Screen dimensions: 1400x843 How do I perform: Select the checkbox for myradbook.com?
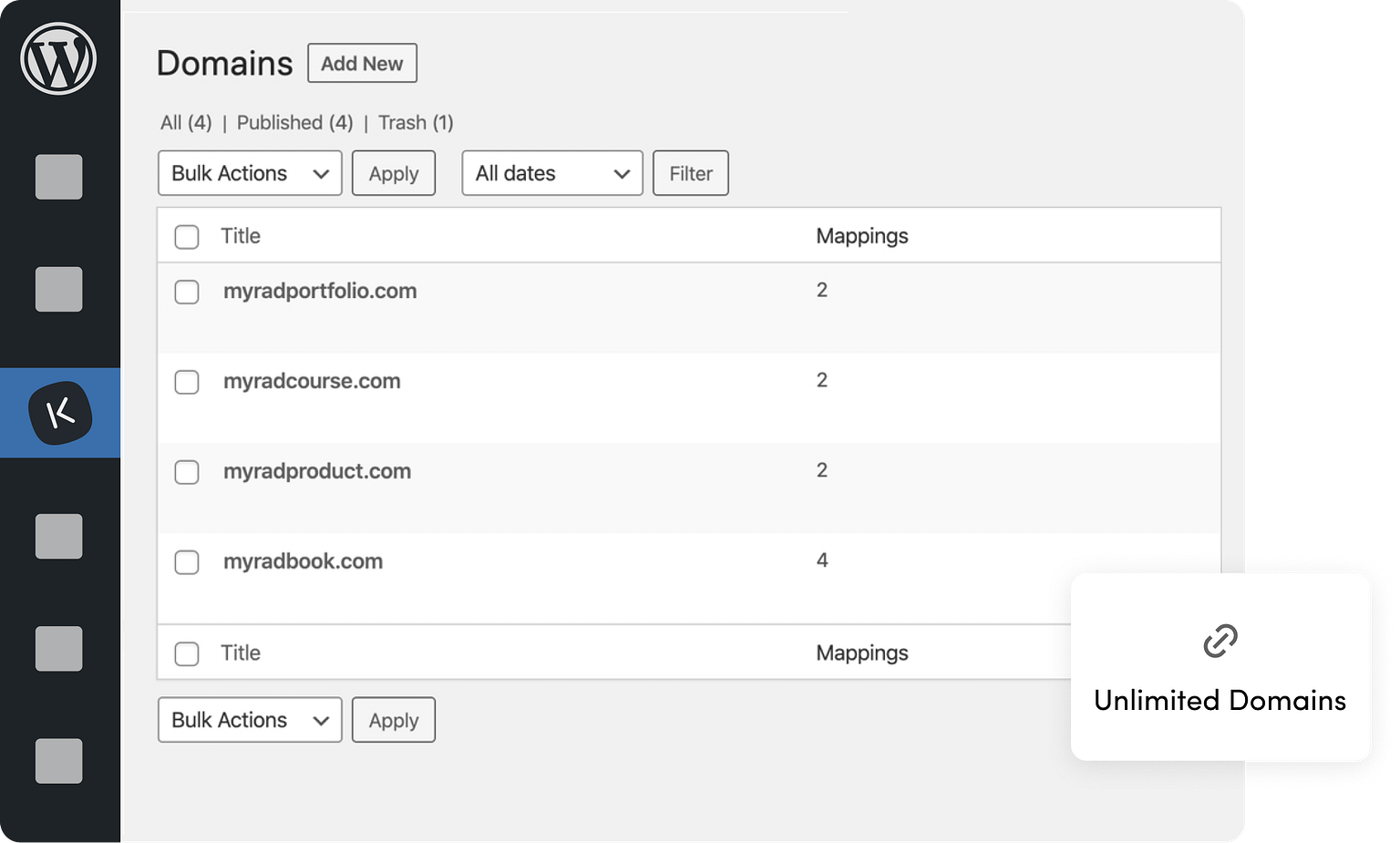click(186, 562)
